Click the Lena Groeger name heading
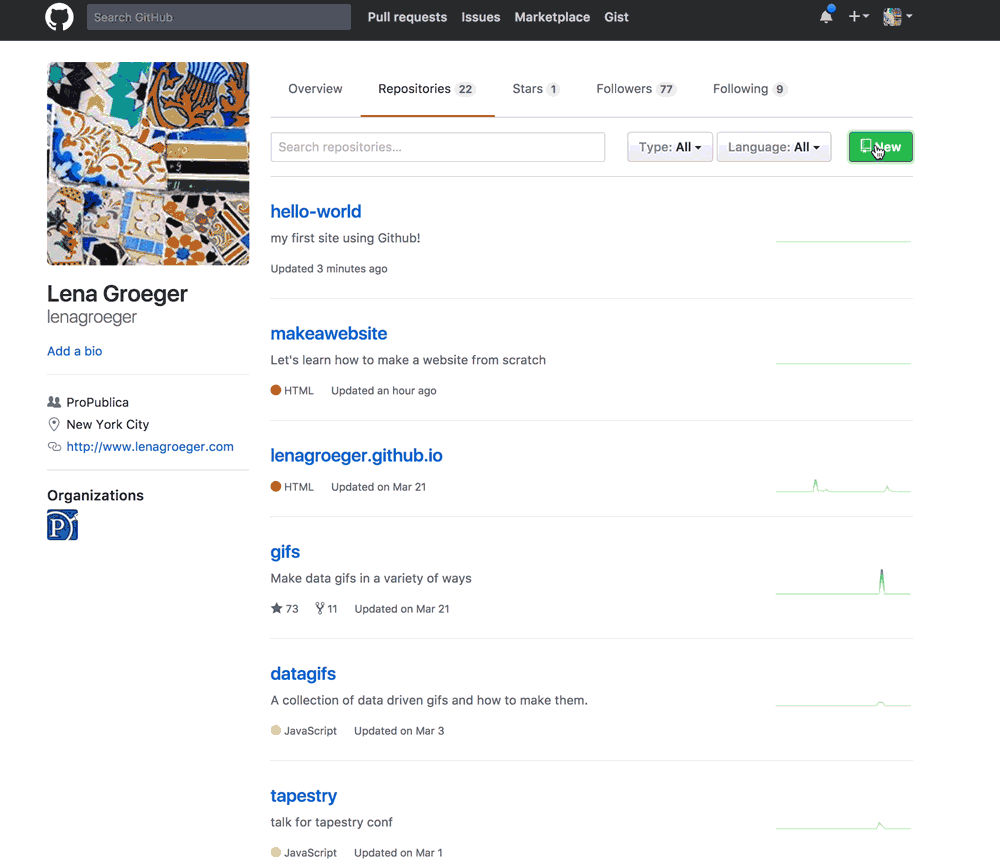This screenshot has height=859, width=1000. pos(117,294)
